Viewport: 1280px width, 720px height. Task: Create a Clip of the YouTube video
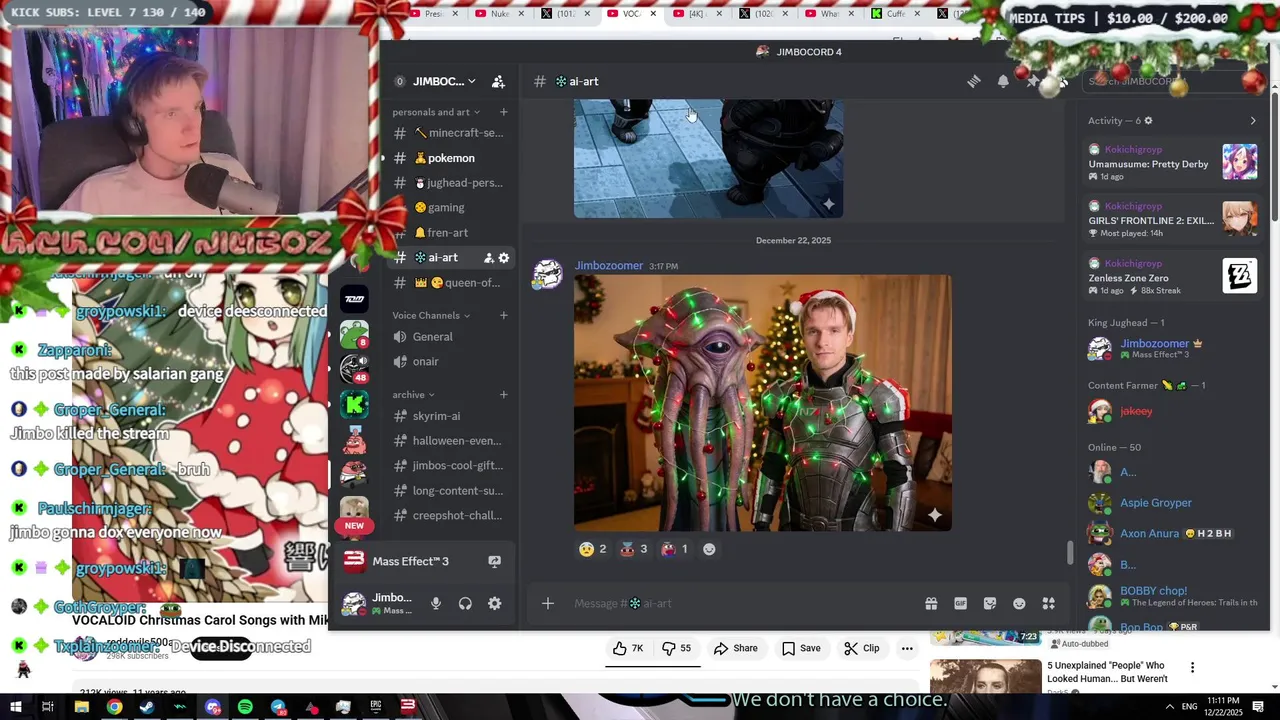861,648
